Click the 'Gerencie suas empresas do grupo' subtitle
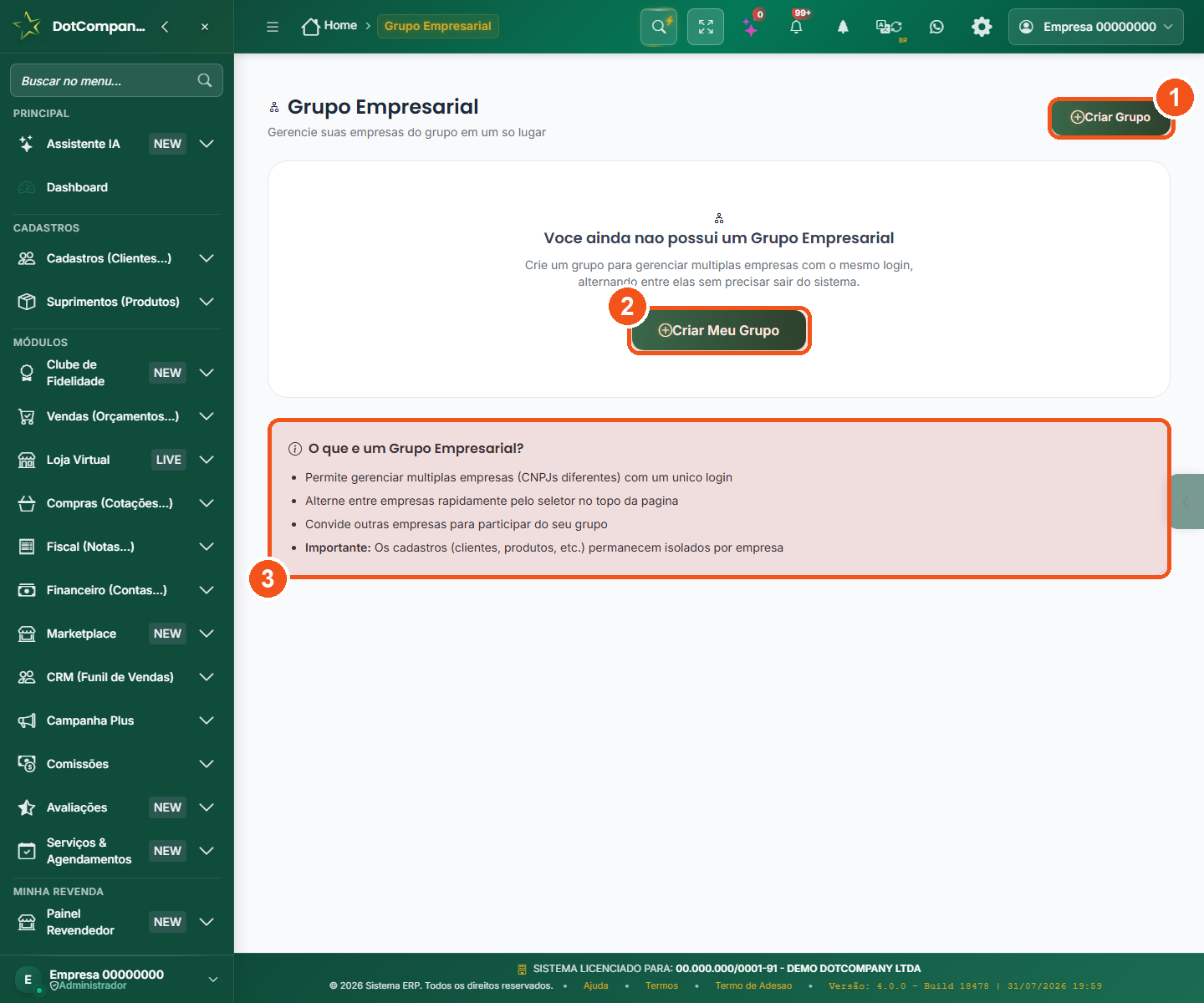 [x=406, y=132]
